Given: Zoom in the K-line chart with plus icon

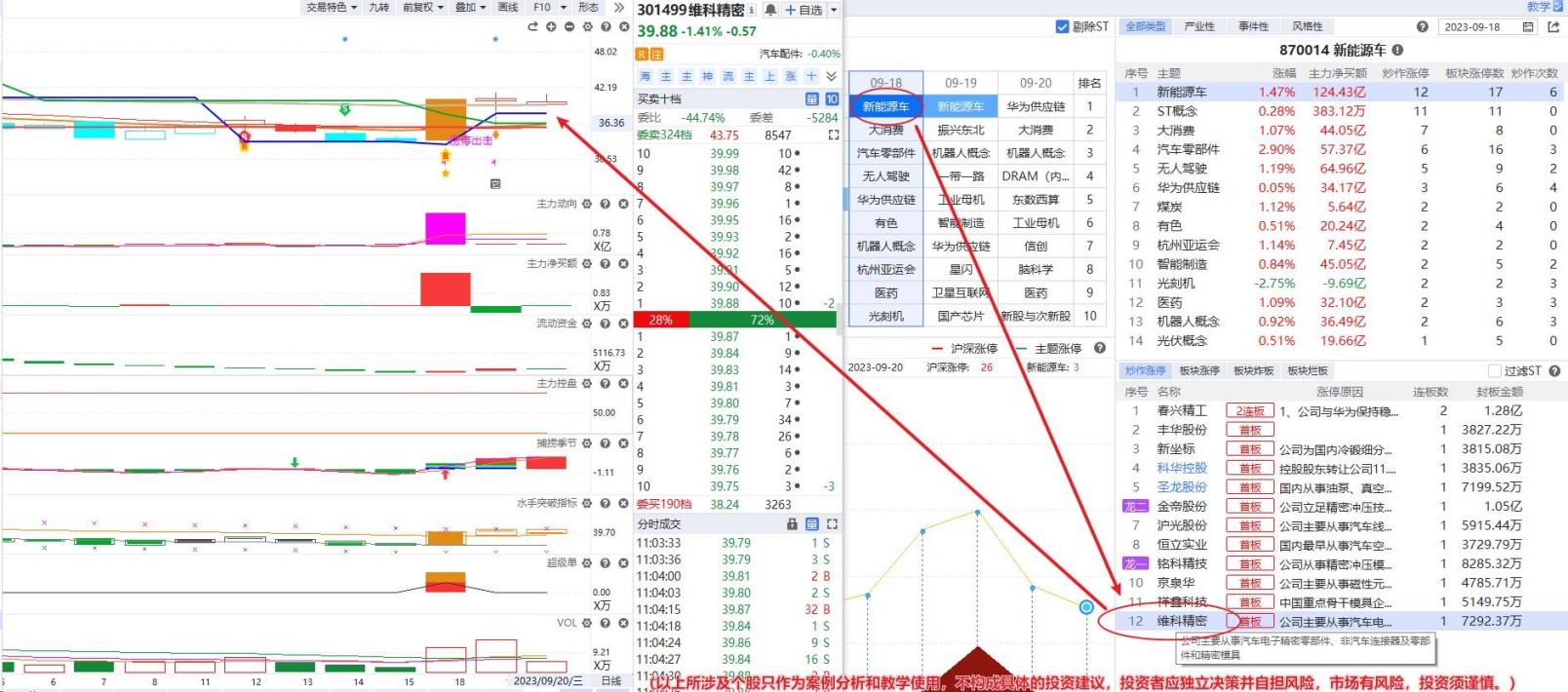Looking at the screenshot, I should (x=552, y=26).
